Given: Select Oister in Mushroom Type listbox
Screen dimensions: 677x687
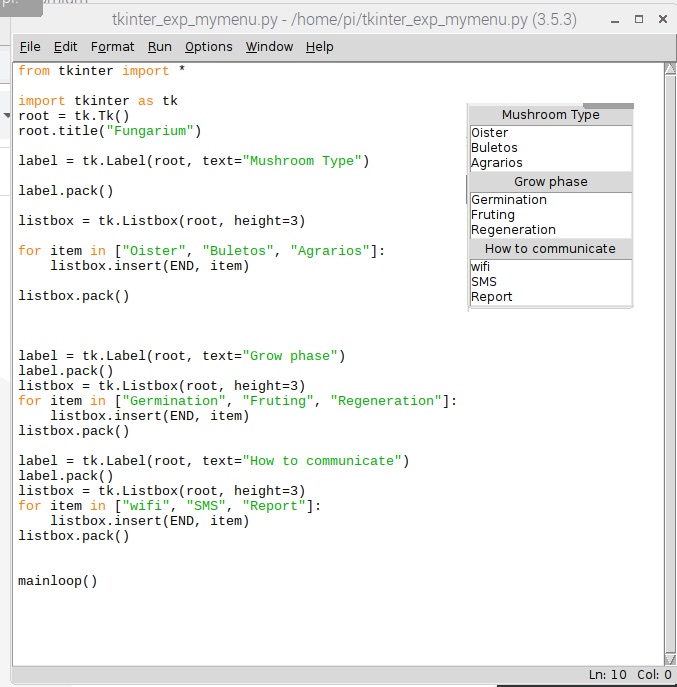Looking at the screenshot, I should [x=551, y=133].
